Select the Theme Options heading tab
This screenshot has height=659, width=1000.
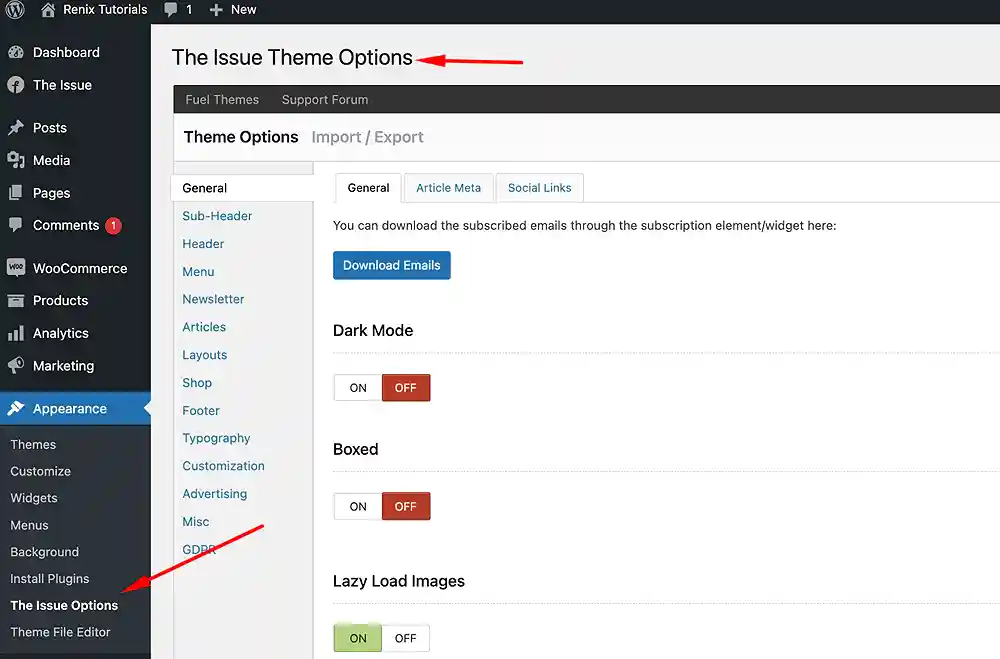241,137
